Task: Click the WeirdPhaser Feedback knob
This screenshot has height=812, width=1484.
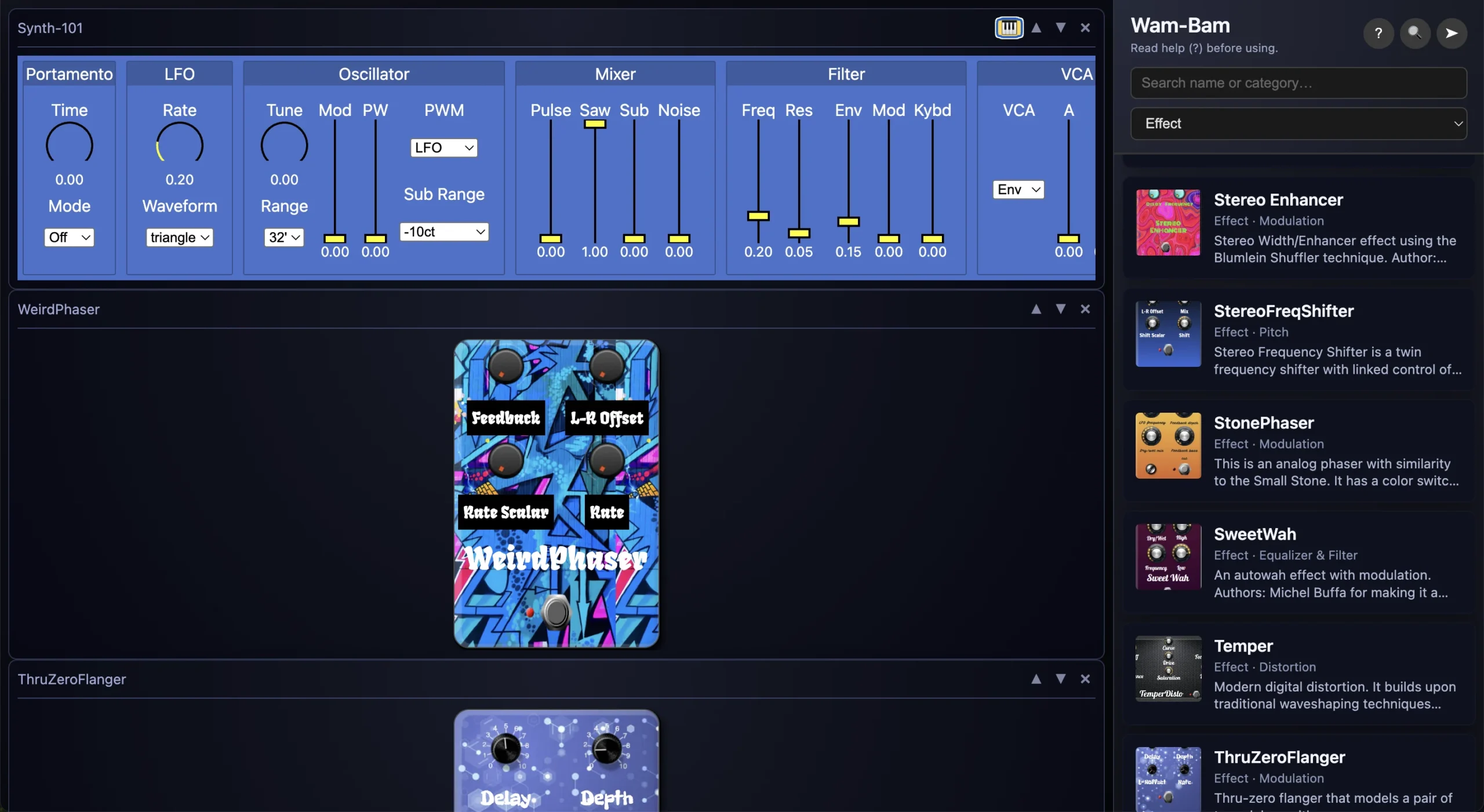Action: point(505,366)
